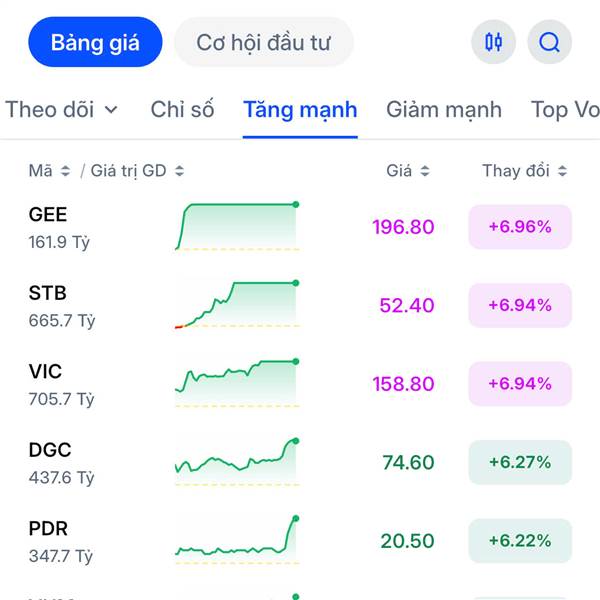Switch to Chỉ số tab
Viewport: 600px width, 600px height.
tap(182, 109)
